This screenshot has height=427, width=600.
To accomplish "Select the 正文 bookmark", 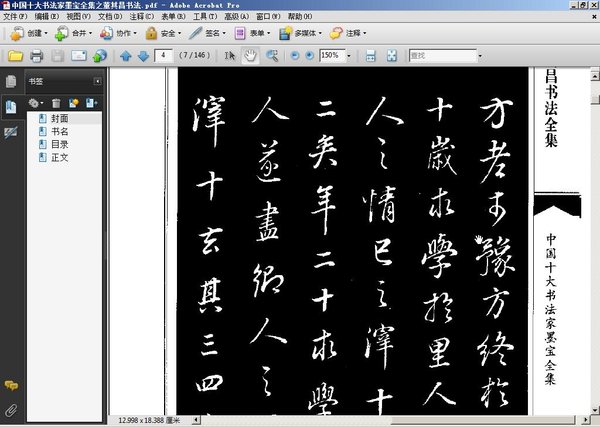I will point(60,158).
